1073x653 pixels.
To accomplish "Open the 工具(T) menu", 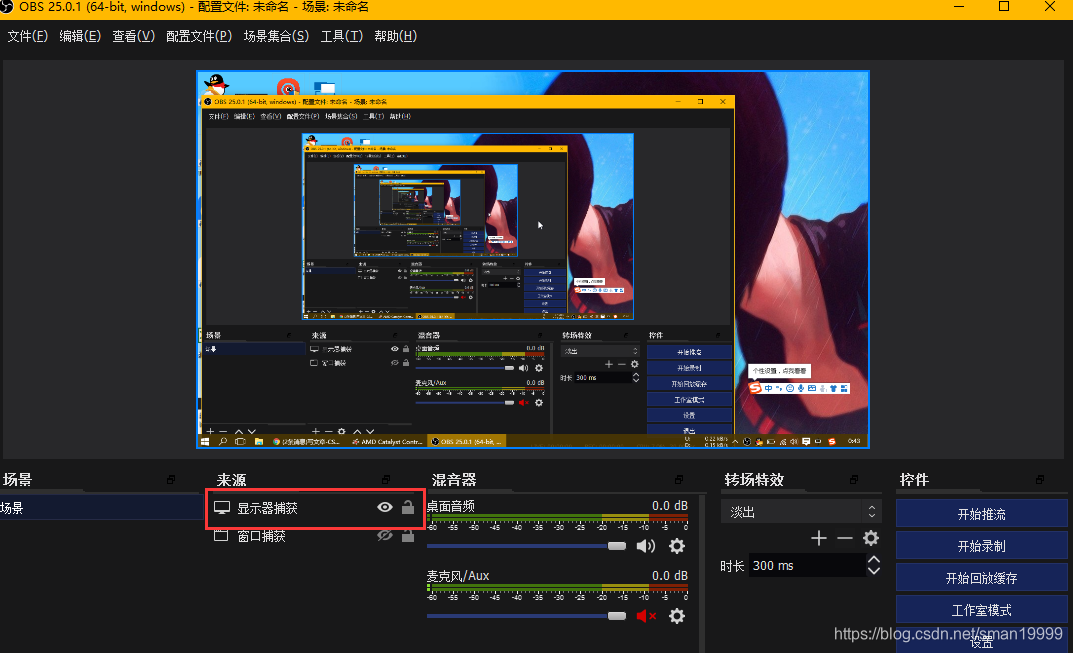I will coord(341,36).
